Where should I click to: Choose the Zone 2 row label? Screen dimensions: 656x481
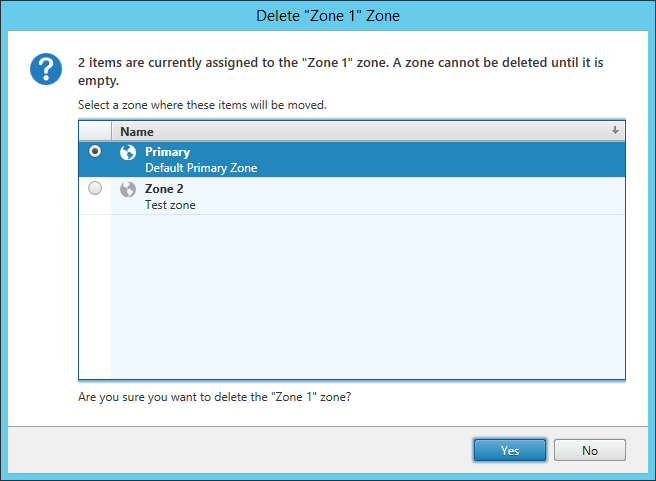164,189
